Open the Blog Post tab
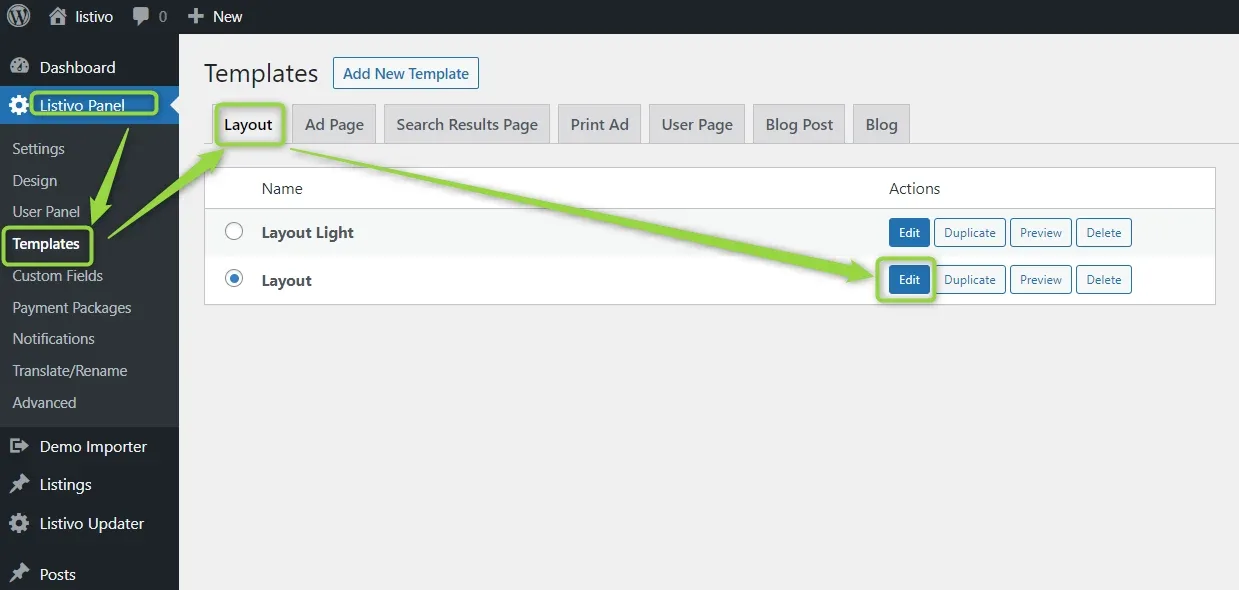 [799, 124]
